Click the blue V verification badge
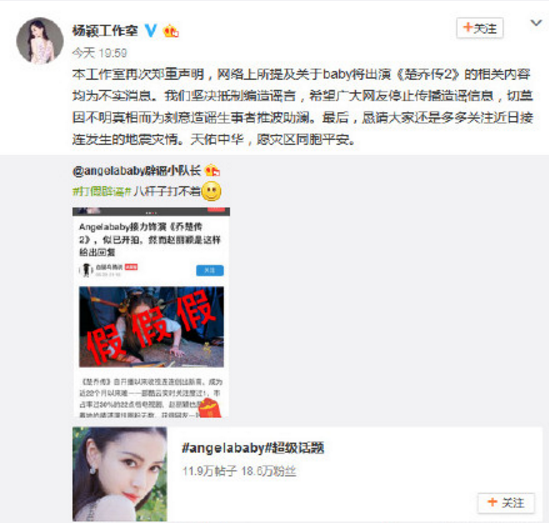This screenshot has height=523, width=549. tap(151, 30)
